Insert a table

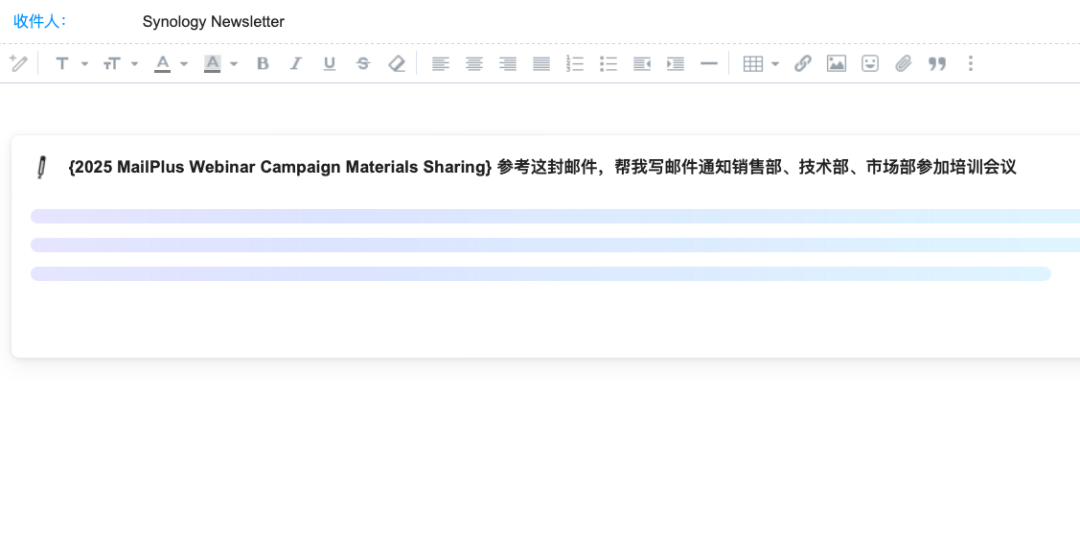753,63
